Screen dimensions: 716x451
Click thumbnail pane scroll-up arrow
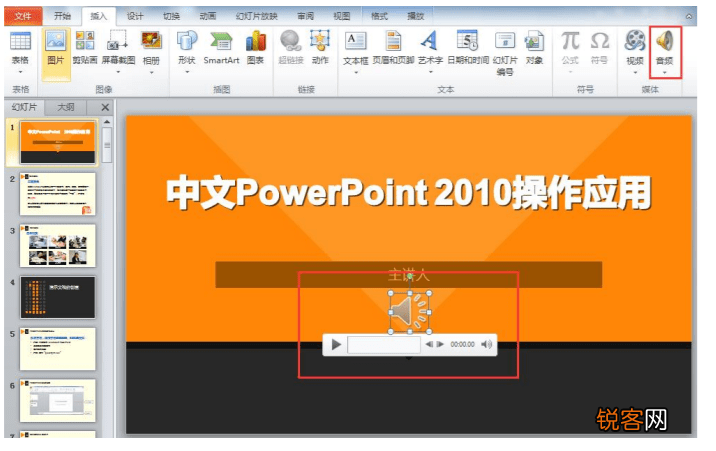pos(107,122)
